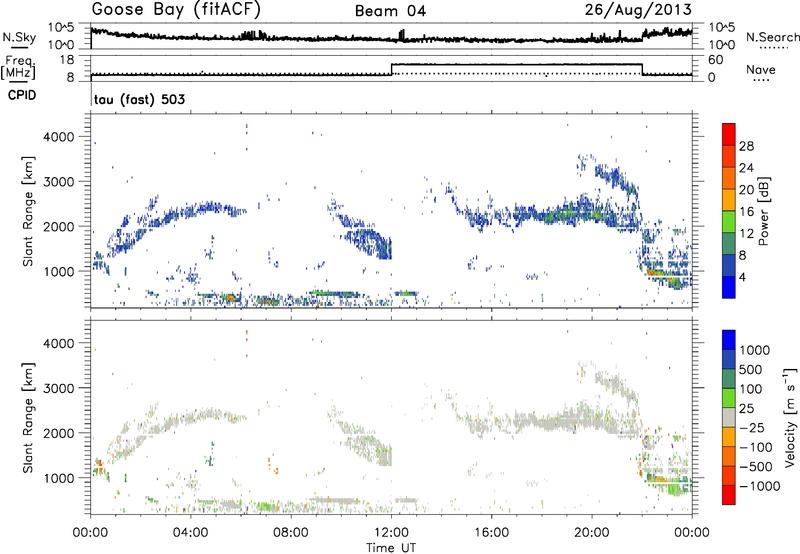Click the 'tau (fast) 503' text

[139, 99]
